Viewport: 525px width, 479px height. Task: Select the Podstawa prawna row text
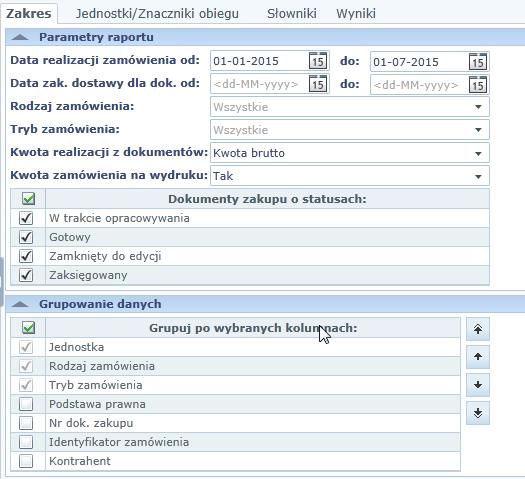[x=97, y=404]
